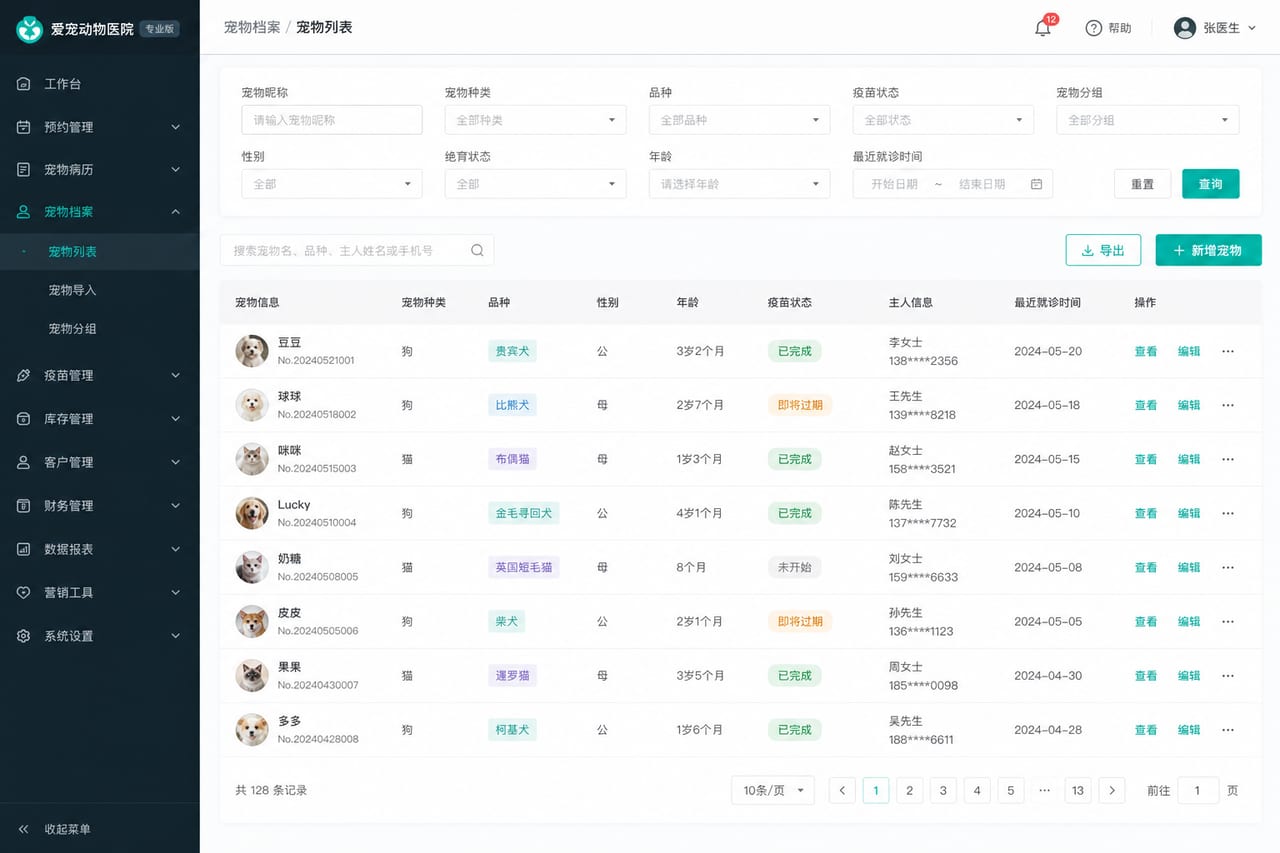Click the 数据报表 chart icon

tap(24, 549)
